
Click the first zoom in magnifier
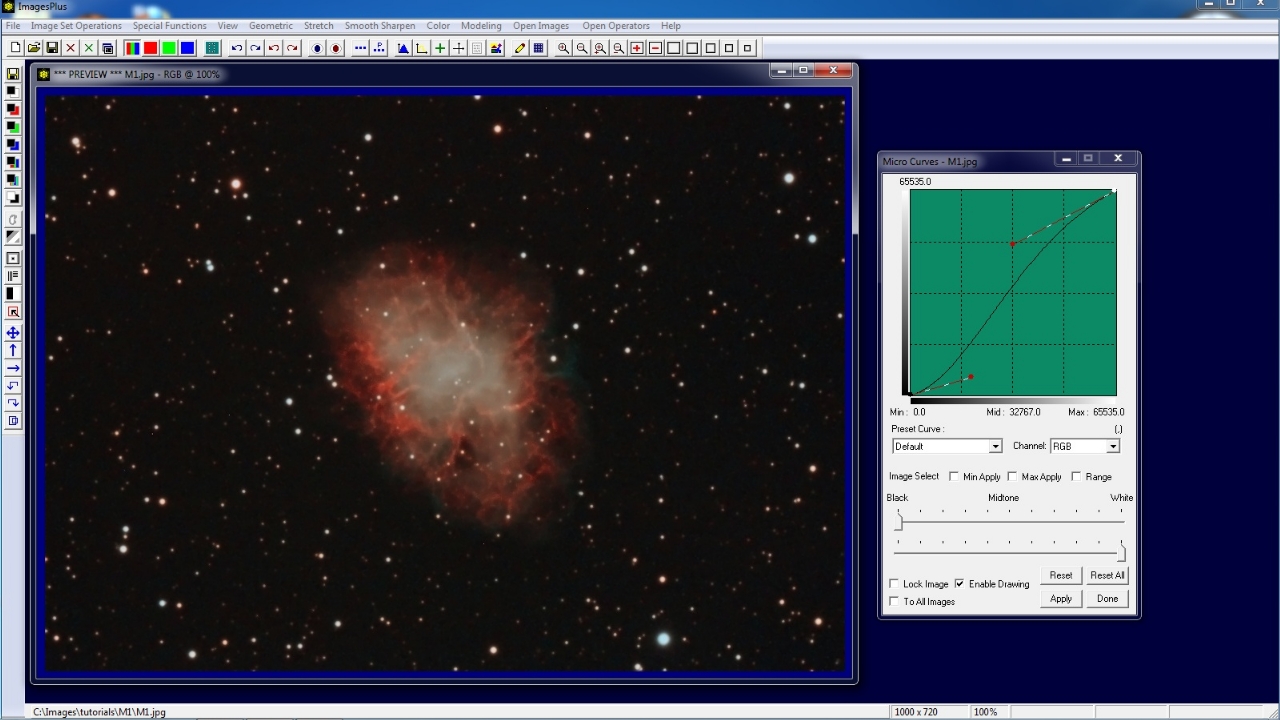564,48
